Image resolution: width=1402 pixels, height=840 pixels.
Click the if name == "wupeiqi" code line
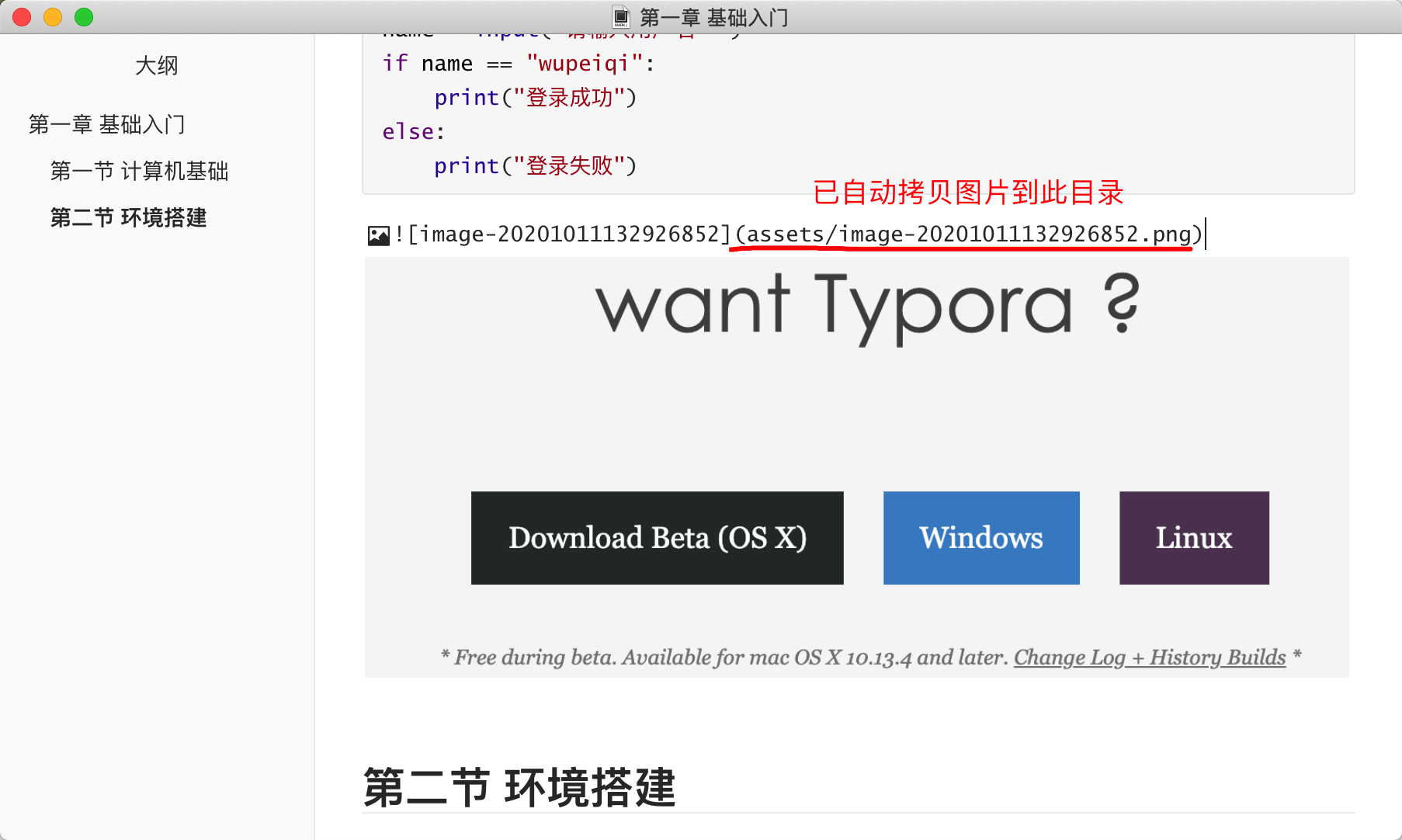(519, 63)
